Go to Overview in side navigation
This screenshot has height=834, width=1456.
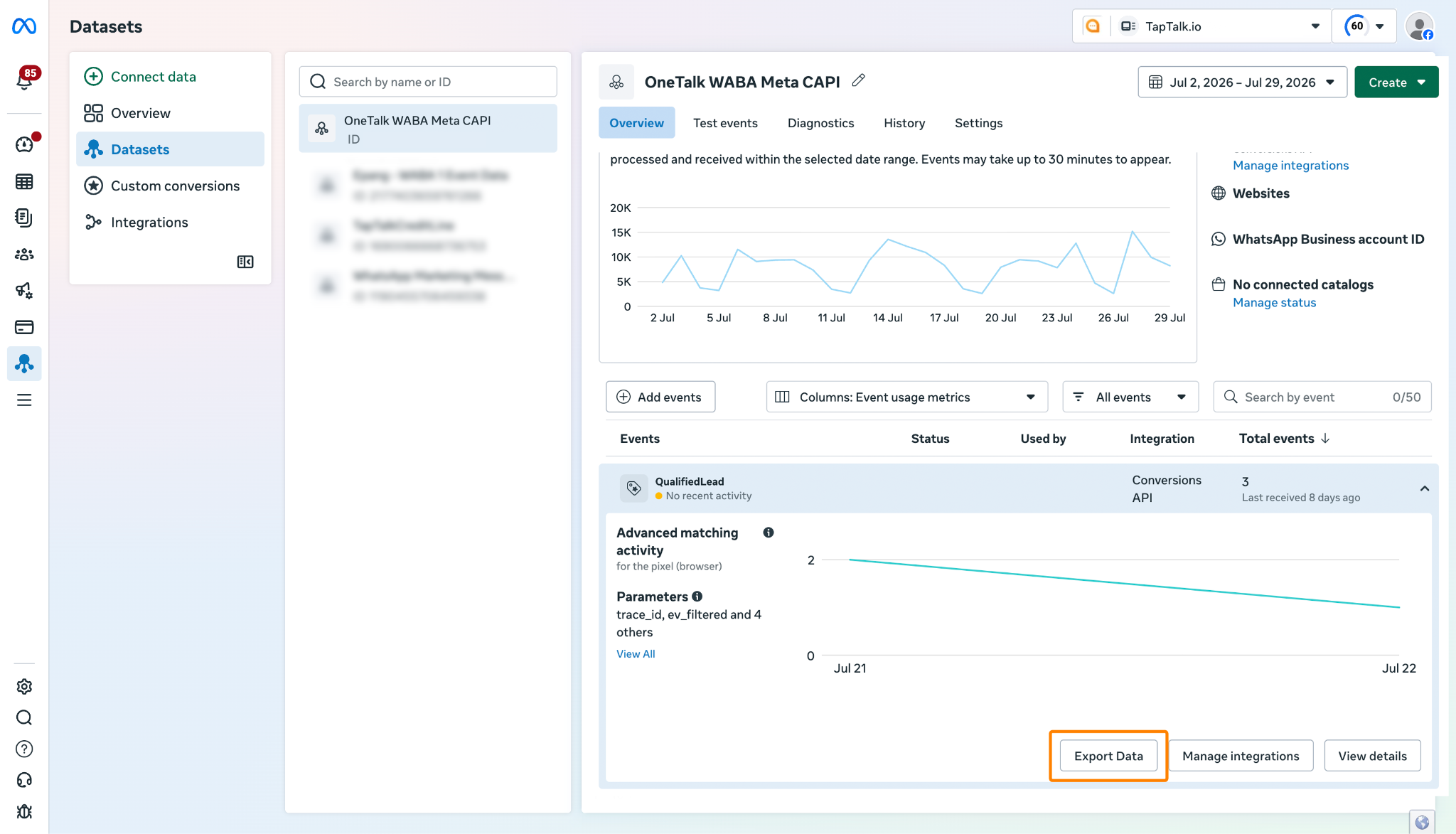pos(170,113)
